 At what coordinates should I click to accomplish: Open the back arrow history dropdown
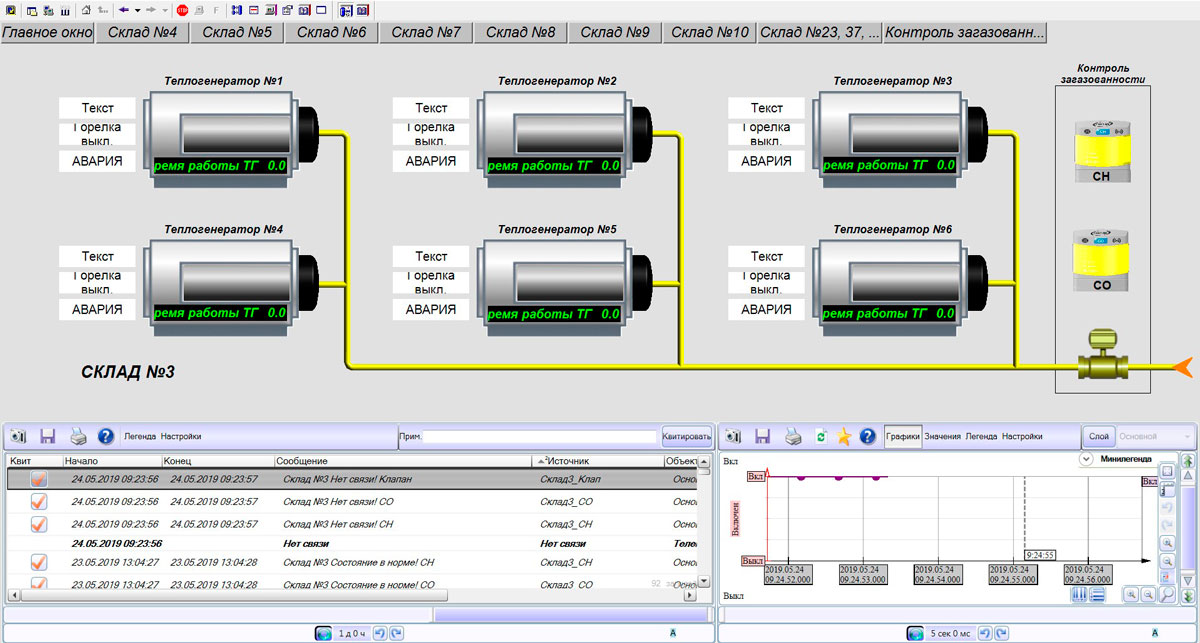coord(137,10)
